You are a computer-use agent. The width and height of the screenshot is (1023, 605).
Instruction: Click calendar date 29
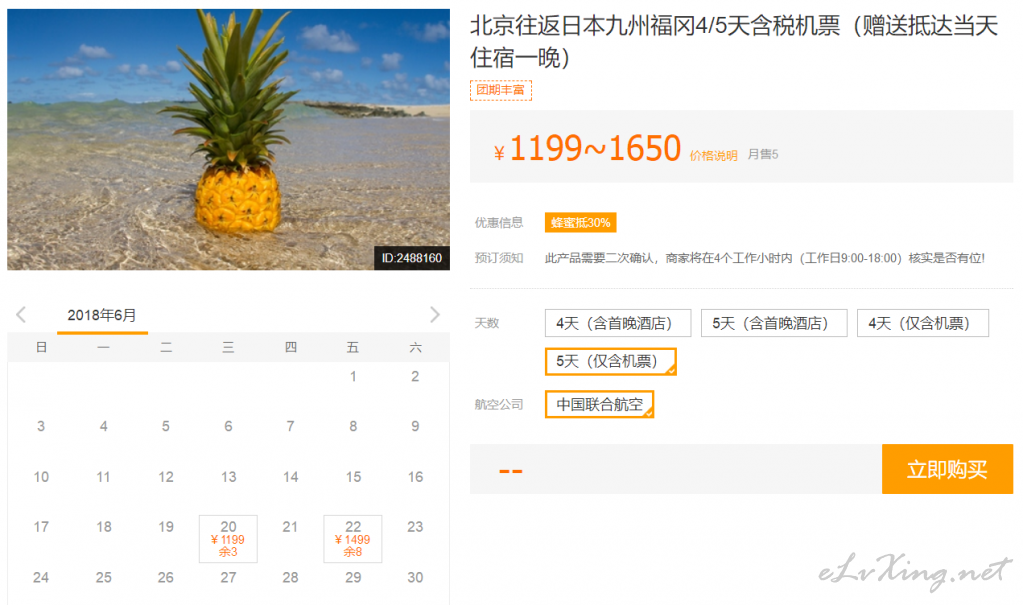coord(353,578)
